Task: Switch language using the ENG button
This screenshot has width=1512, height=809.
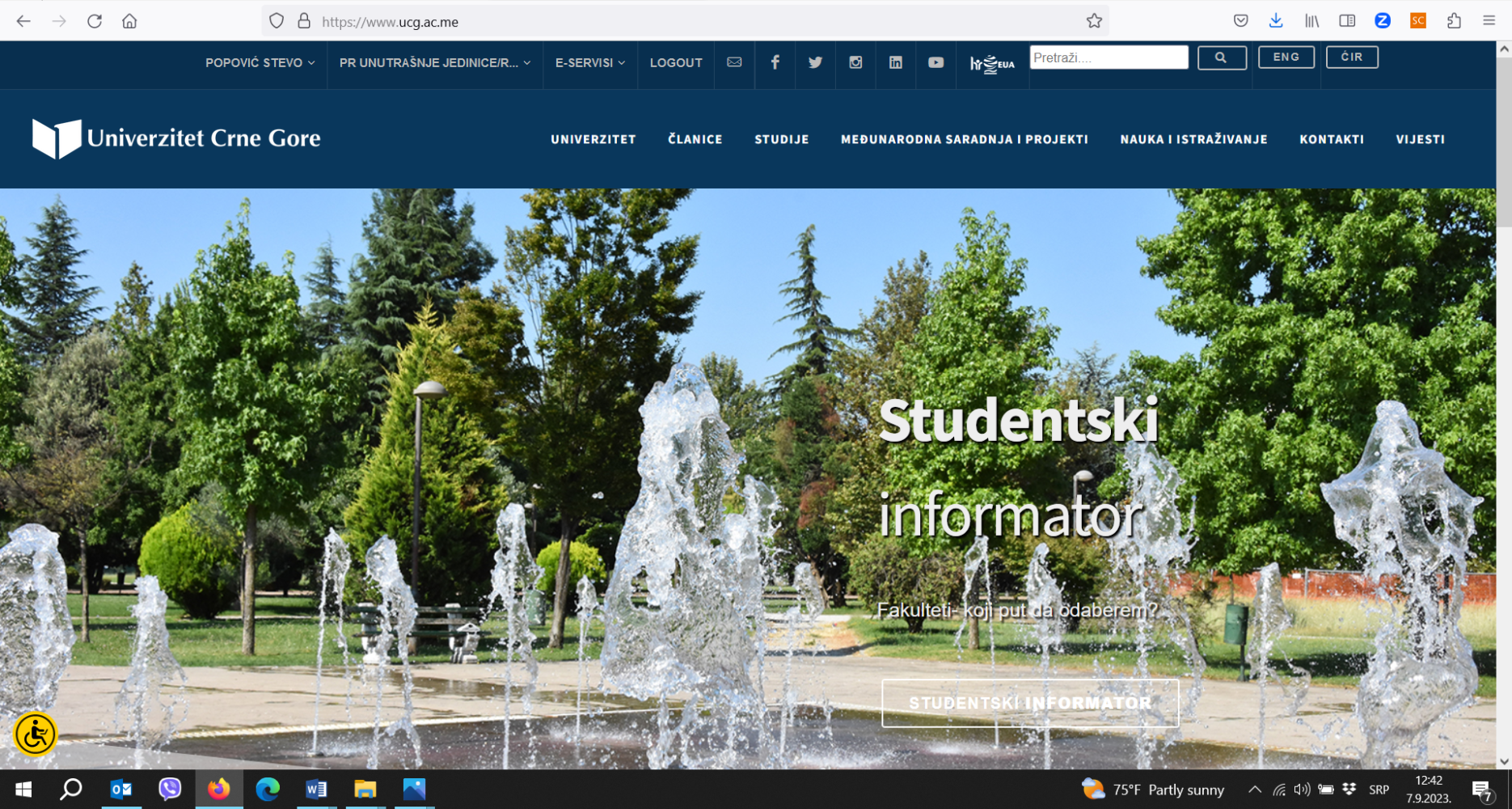Action: [x=1286, y=57]
